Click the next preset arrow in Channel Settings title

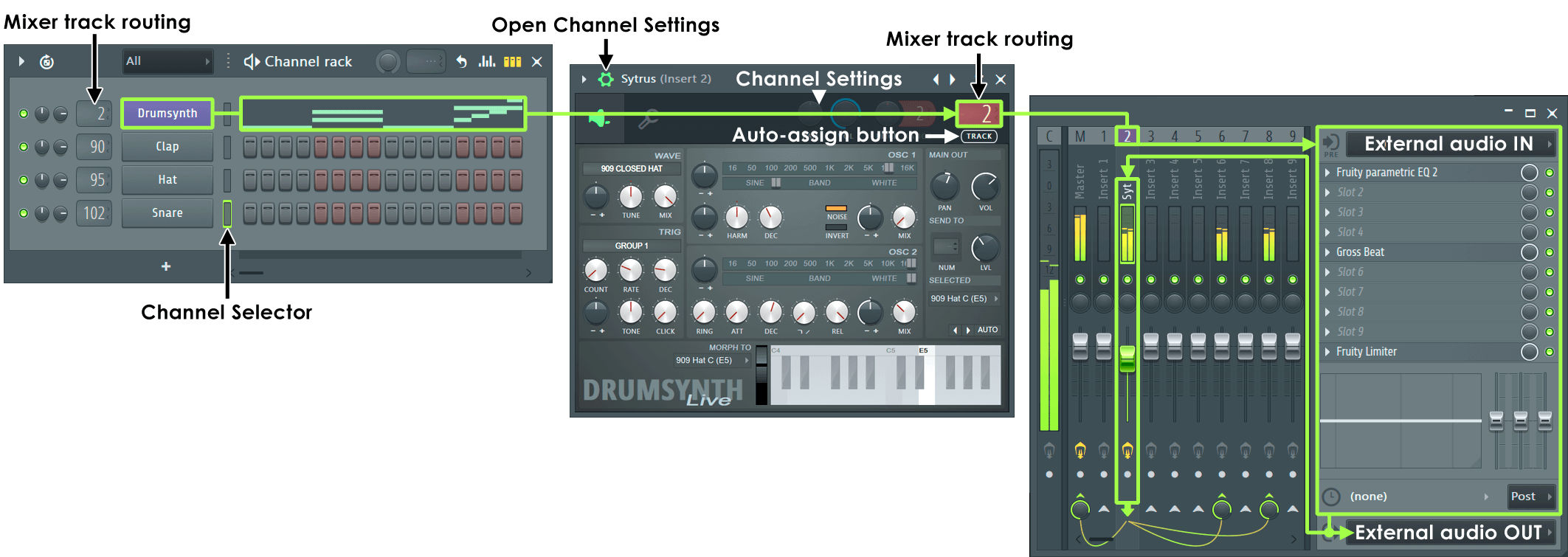953,79
